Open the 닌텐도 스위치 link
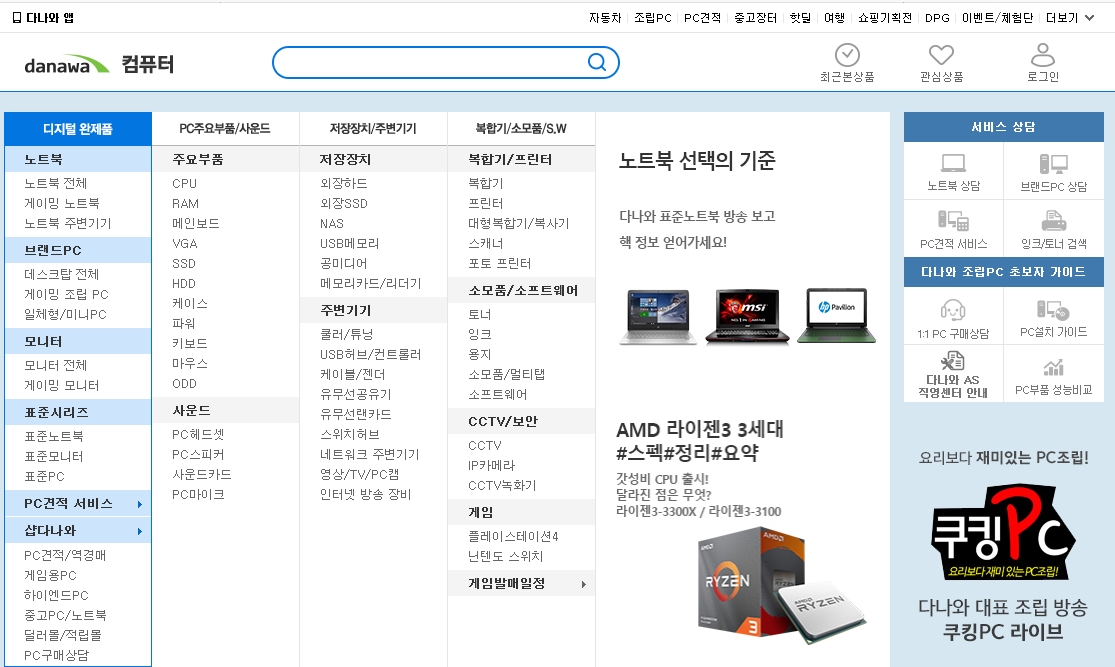The width and height of the screenshot is (1115, 667). pos(505,556)
